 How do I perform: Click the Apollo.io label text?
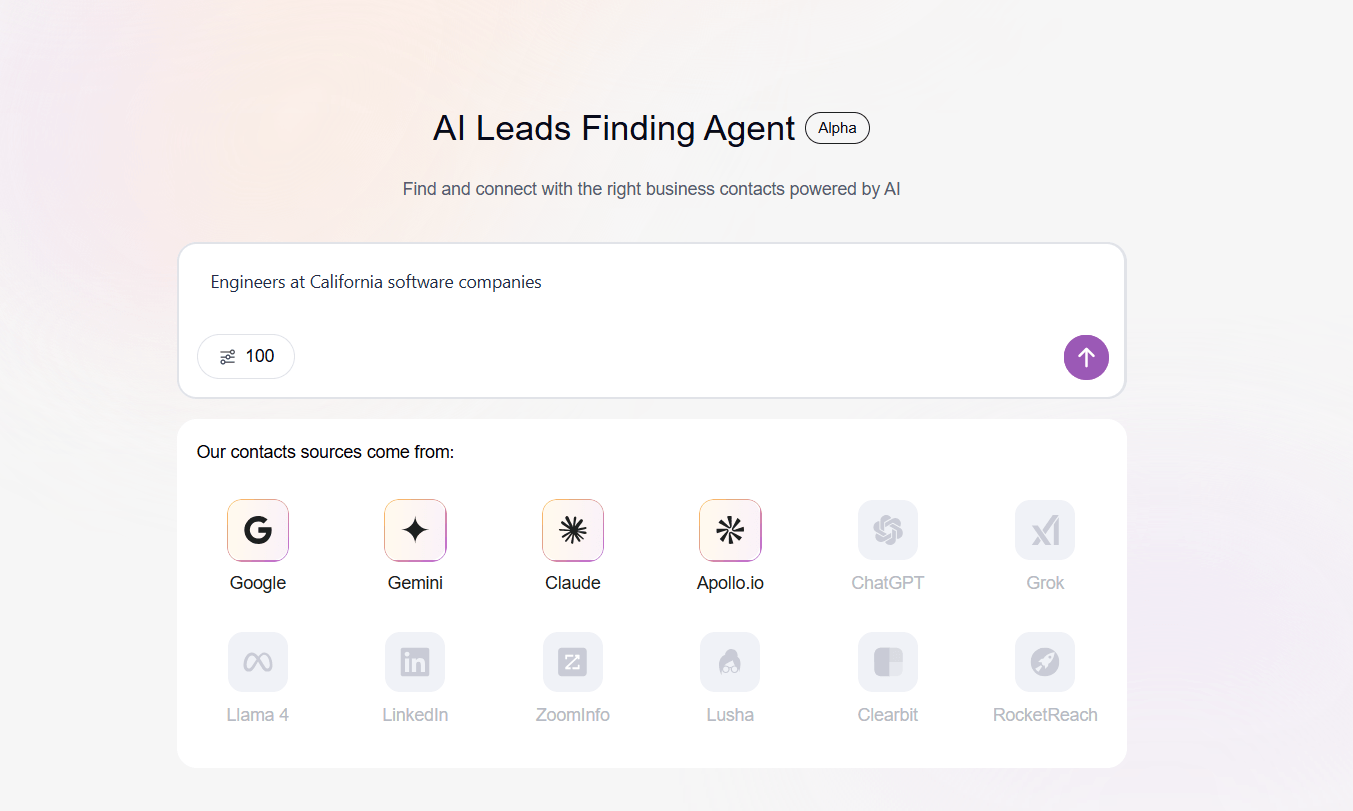tap(730, 583)
